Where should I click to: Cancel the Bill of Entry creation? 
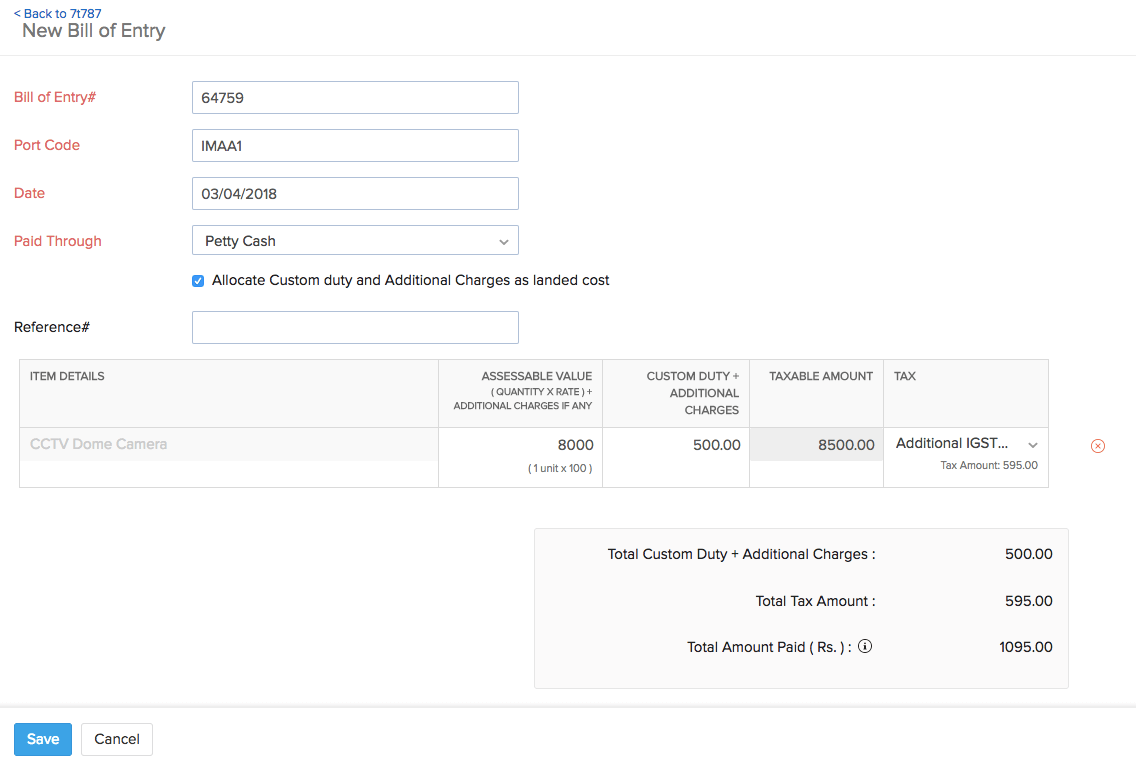116,739
